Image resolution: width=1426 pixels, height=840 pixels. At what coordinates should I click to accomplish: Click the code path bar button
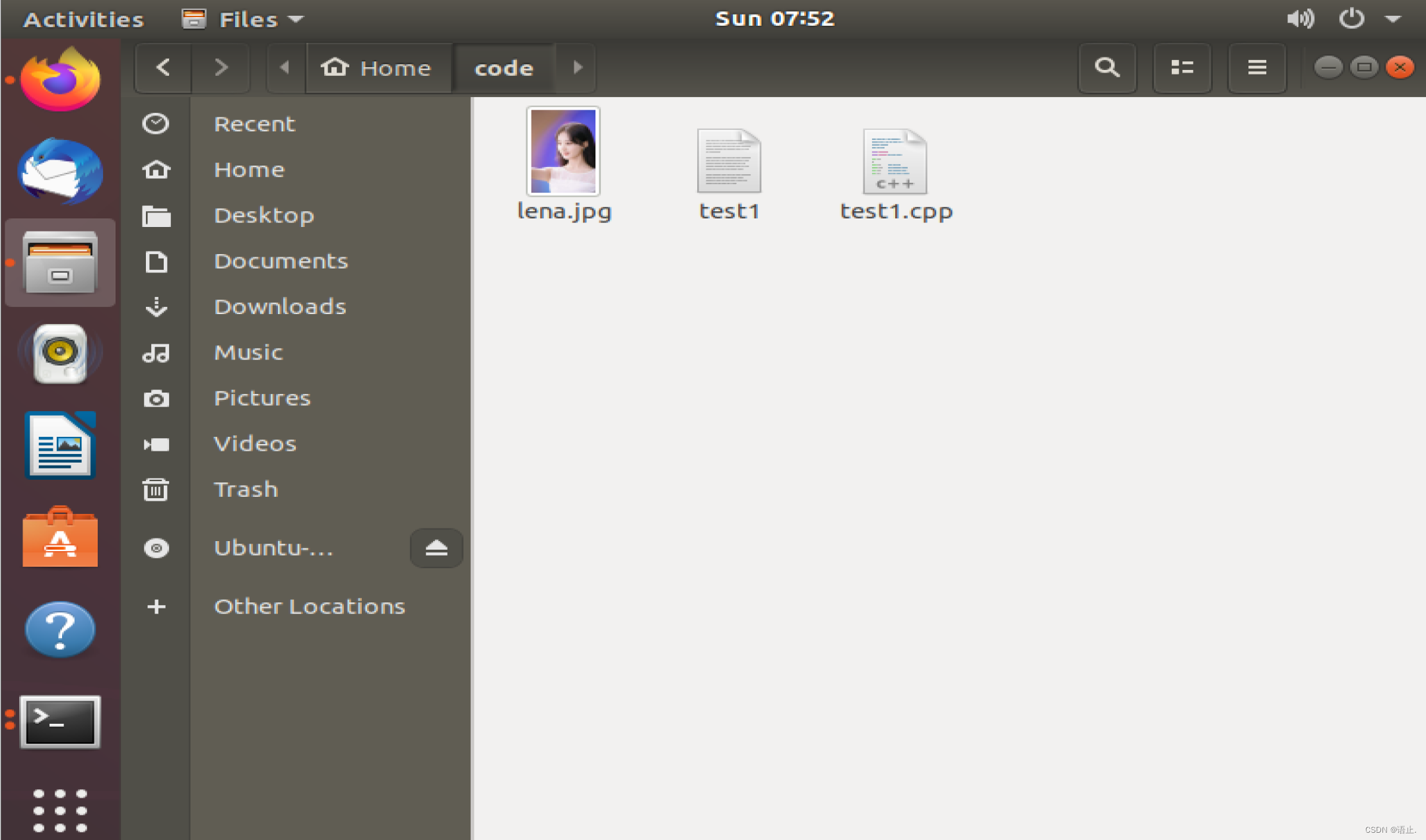pyautogui.click(x=504, y=67)
